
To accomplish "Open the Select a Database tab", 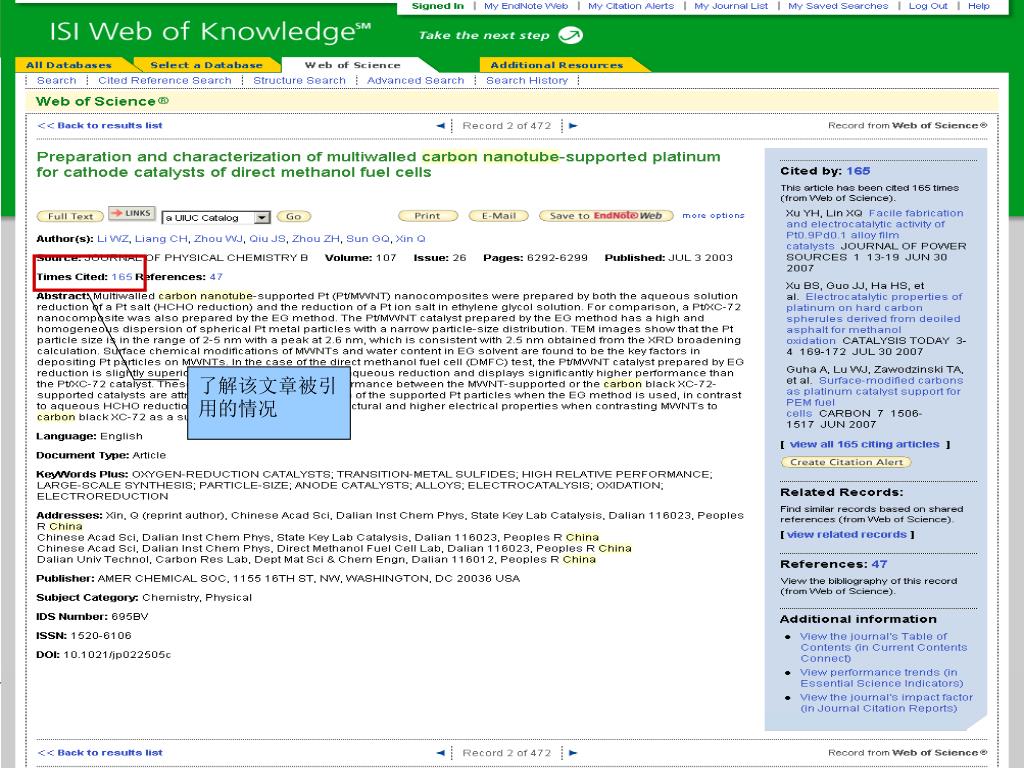I will [206, 65].
